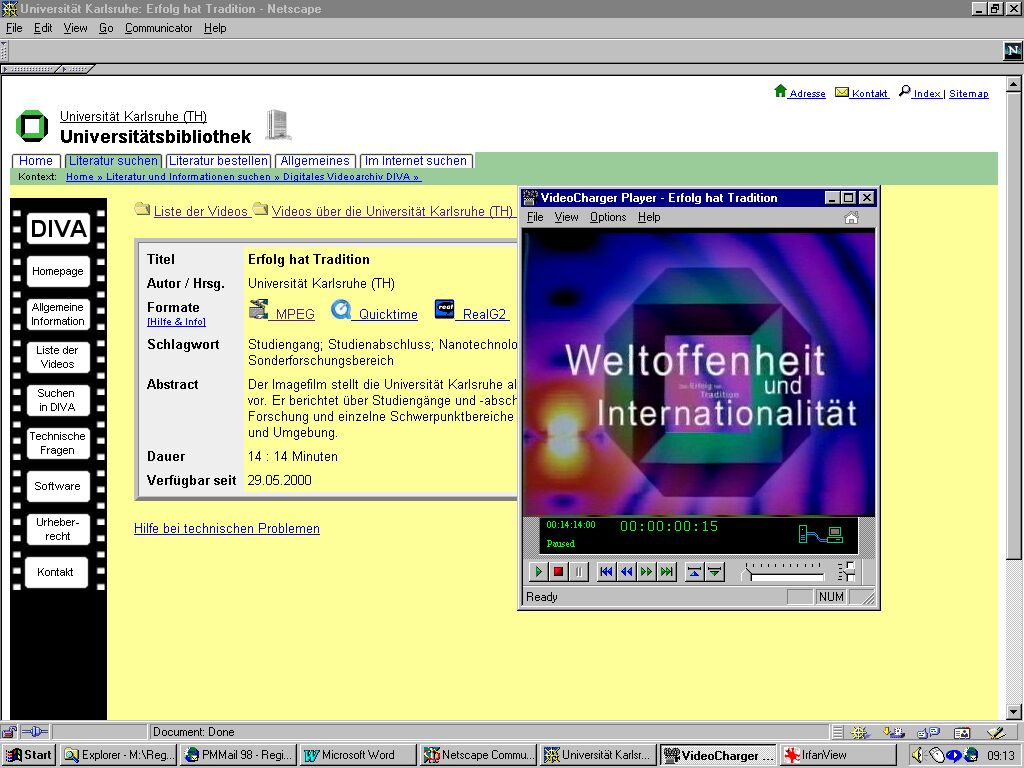Open Urheberrecht in the sidebar
Viewport: 1024px width, 768px height.
(57, 529)
